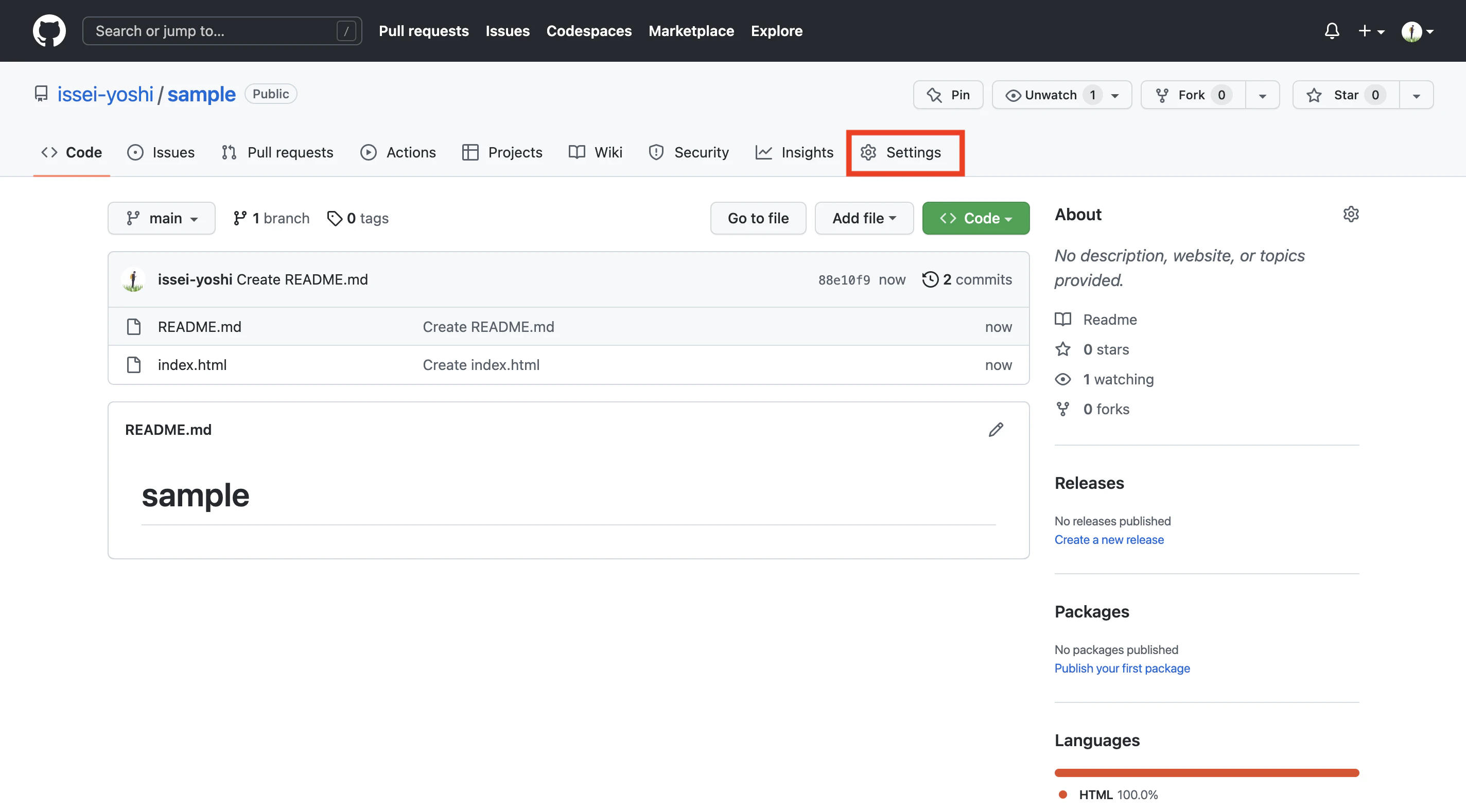Pin the sample repository

click(948, 95)
